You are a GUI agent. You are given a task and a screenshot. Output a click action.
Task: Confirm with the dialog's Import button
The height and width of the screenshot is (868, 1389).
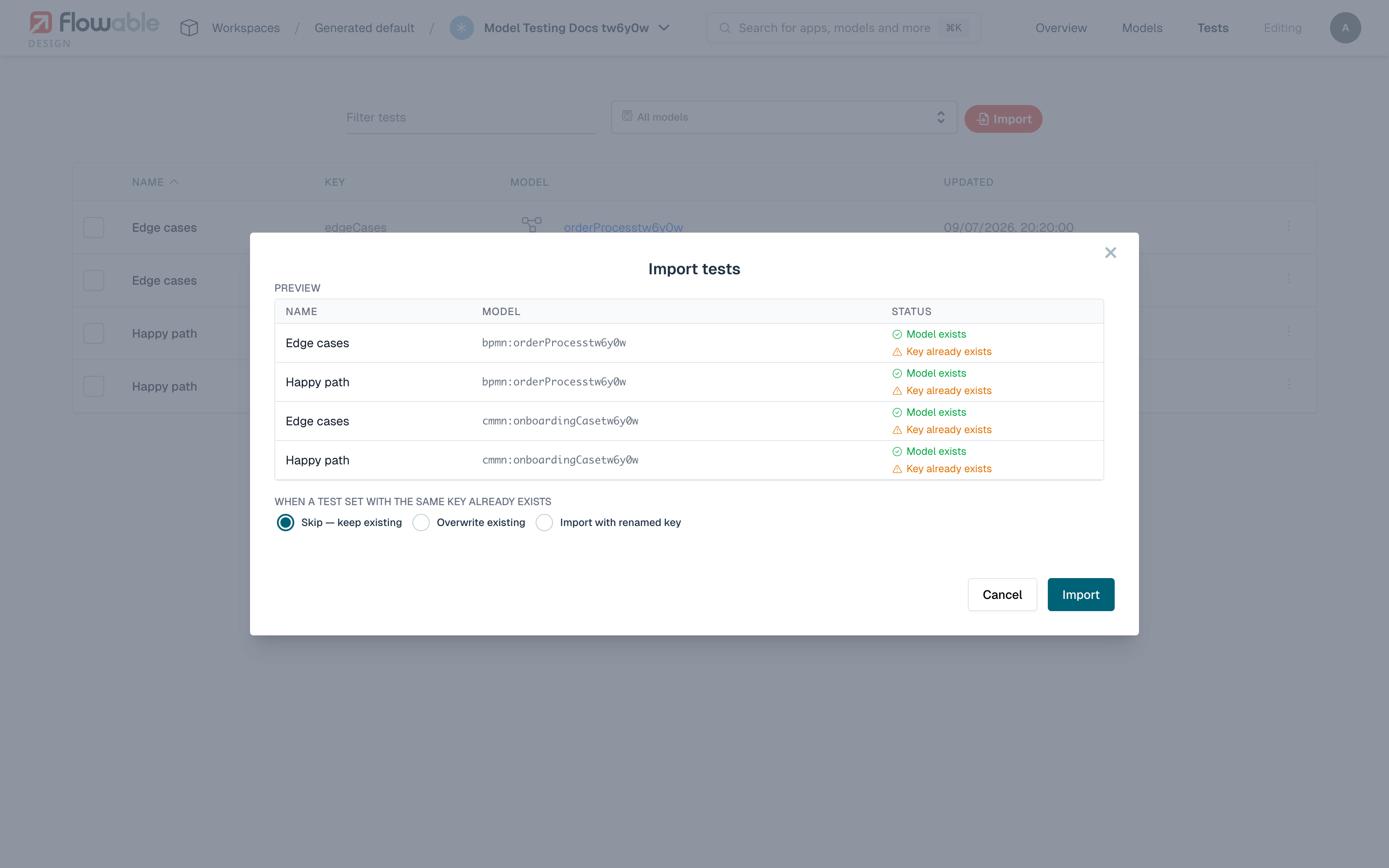coord(1080,594)
